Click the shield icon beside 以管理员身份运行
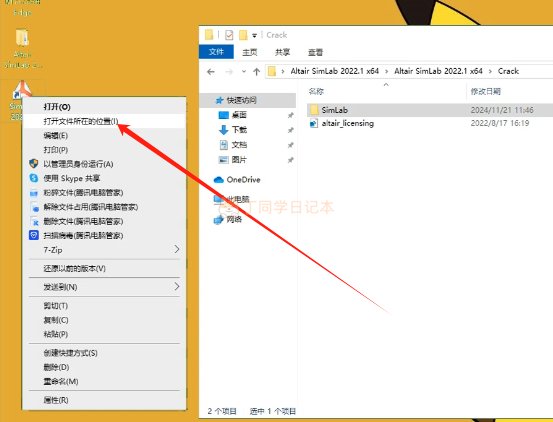The image size is (553, 422). click(34, 164)
